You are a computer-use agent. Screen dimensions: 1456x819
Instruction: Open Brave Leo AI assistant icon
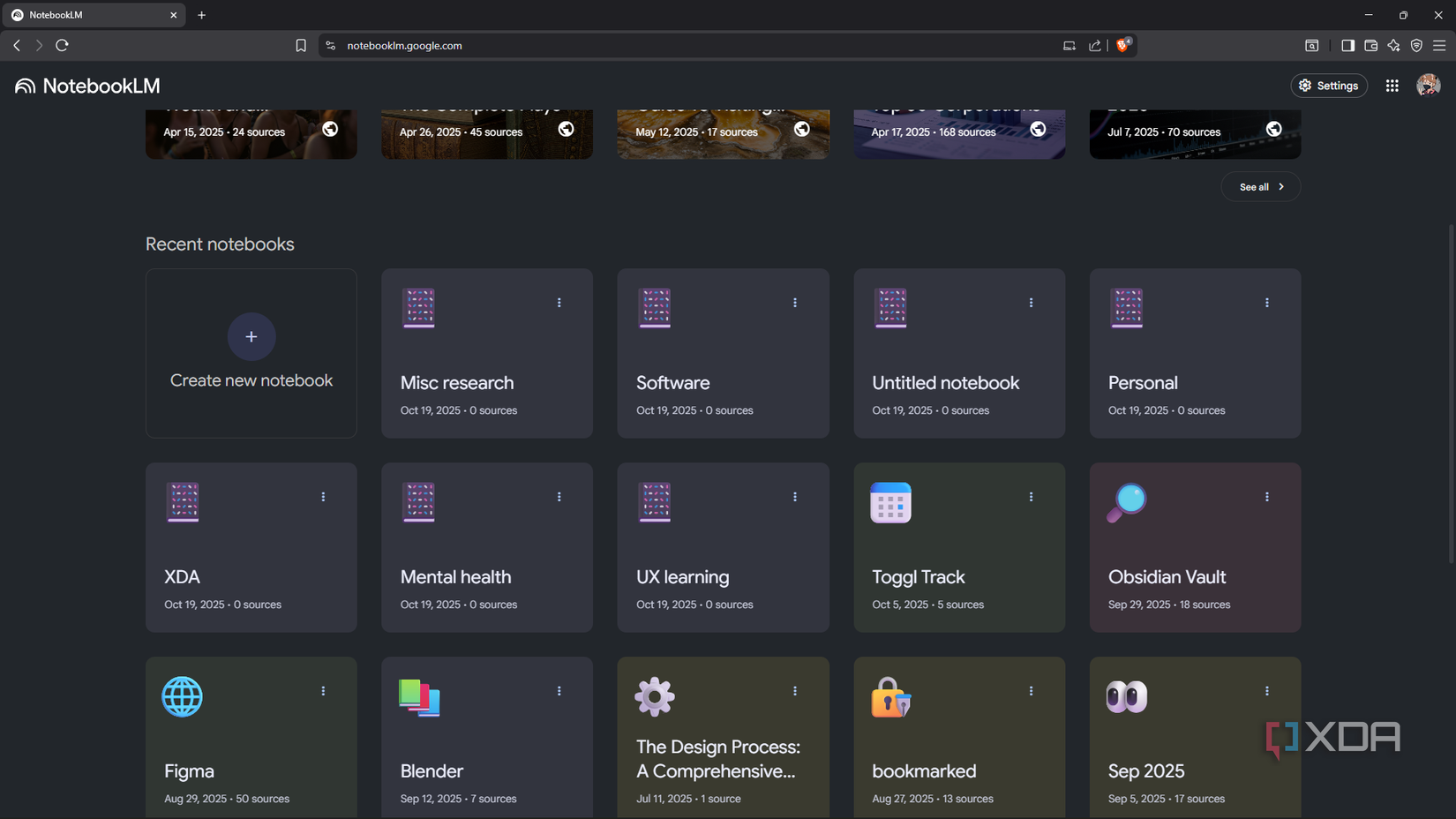[1393, 46]
